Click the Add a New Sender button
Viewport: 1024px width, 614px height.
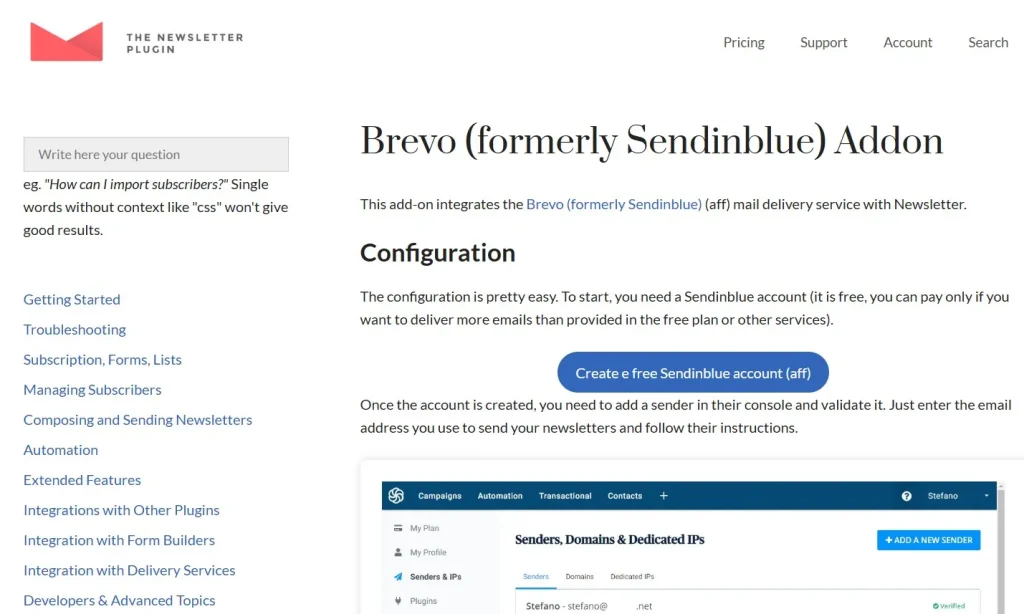(929, 540)
